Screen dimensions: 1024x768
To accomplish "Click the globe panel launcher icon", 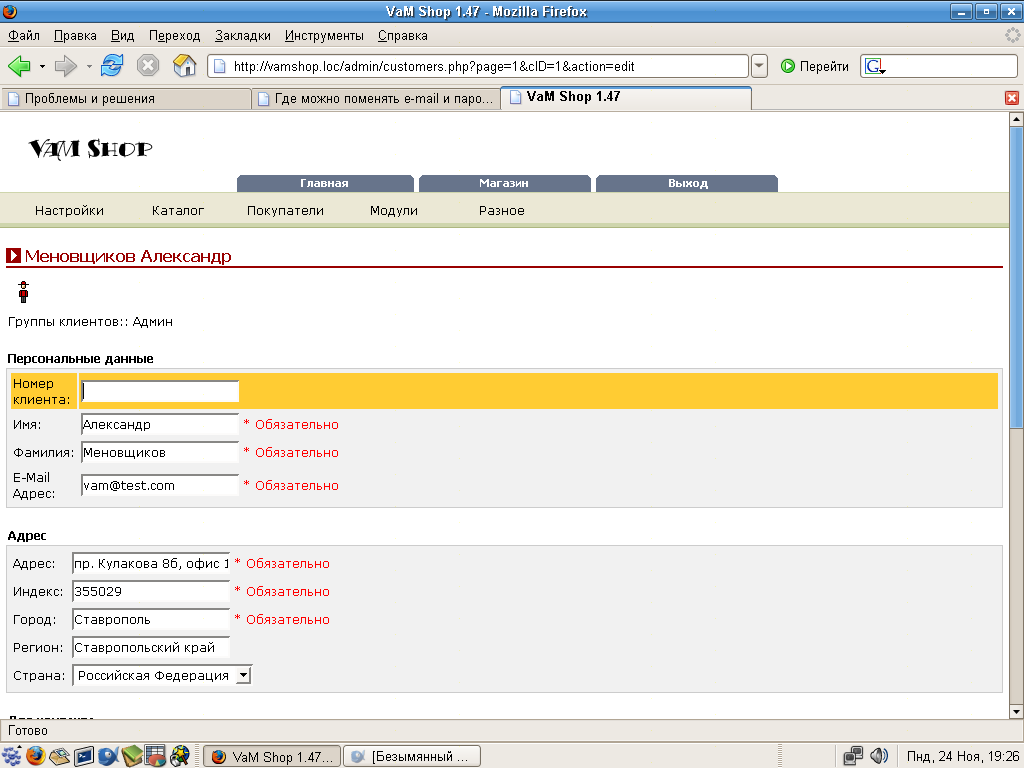I will 180,756.
